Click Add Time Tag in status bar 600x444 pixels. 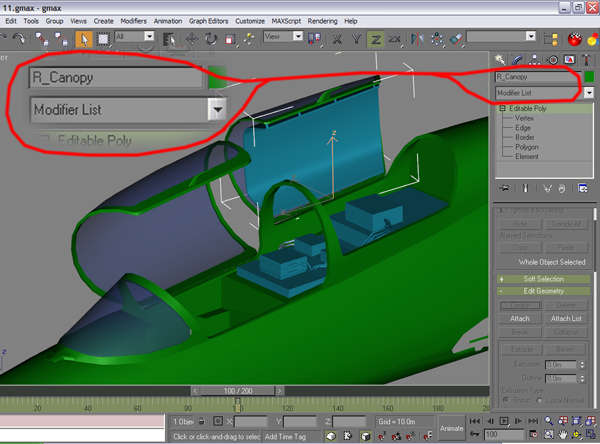(285, 436)
